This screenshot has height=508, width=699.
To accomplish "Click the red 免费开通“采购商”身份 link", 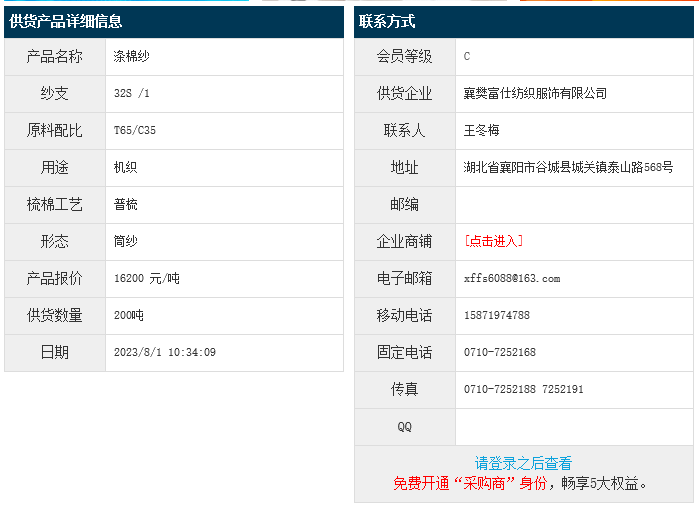I will (470, 483).
